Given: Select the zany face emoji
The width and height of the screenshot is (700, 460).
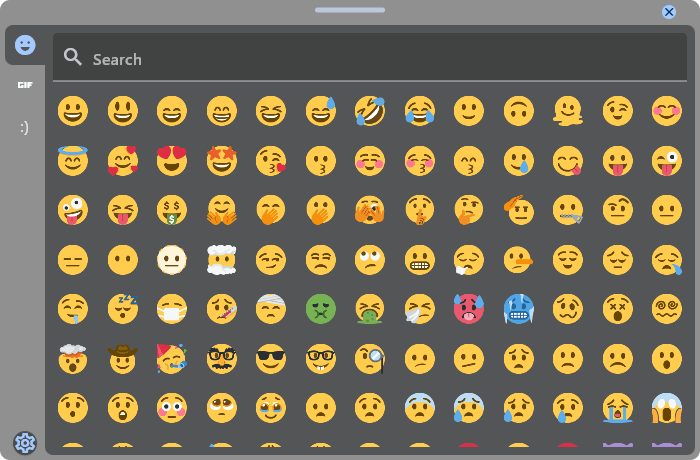Looking at the screenshot, I should tap(73, 210).
